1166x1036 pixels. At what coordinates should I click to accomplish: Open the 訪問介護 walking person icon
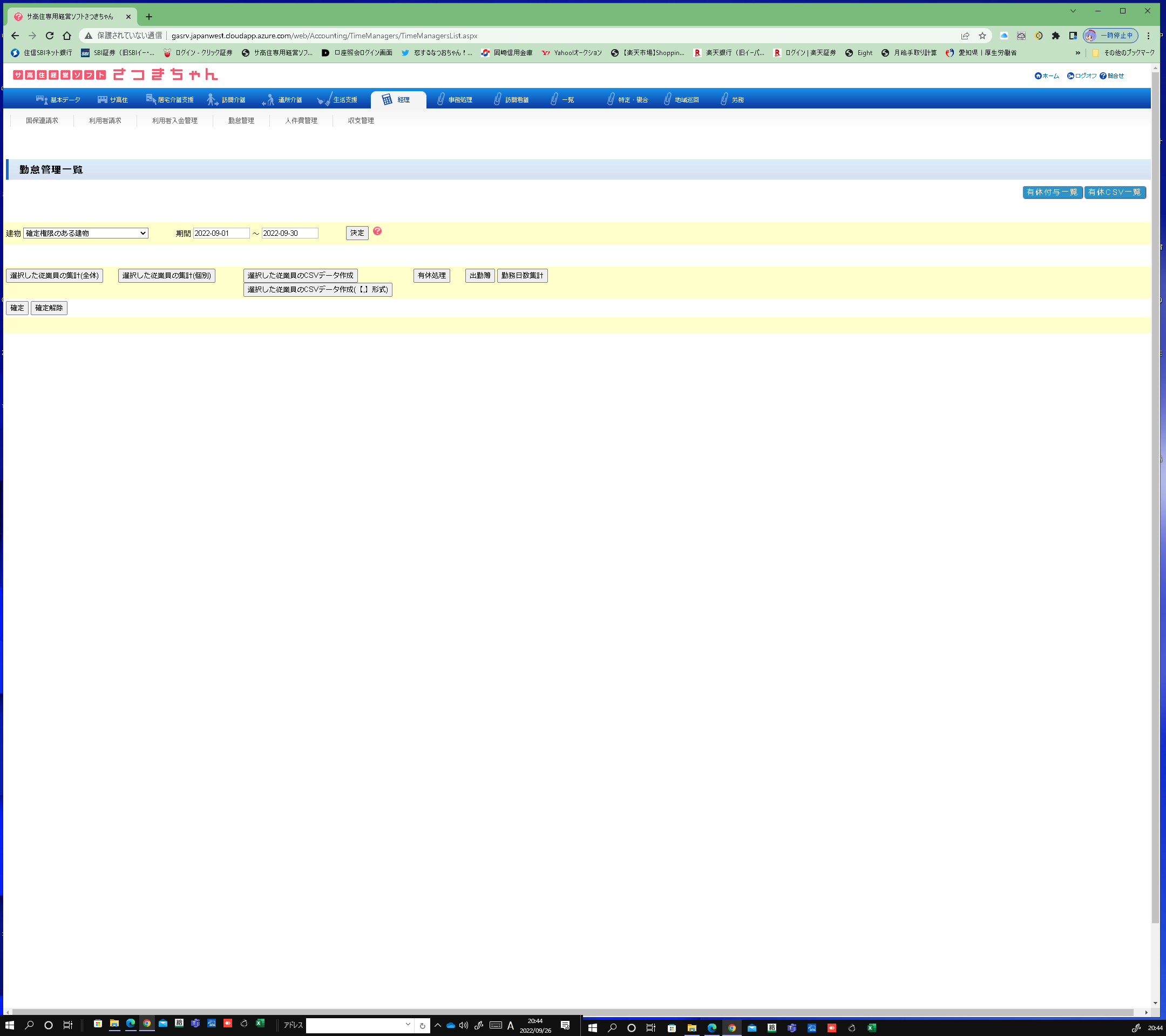coord(212,100)
